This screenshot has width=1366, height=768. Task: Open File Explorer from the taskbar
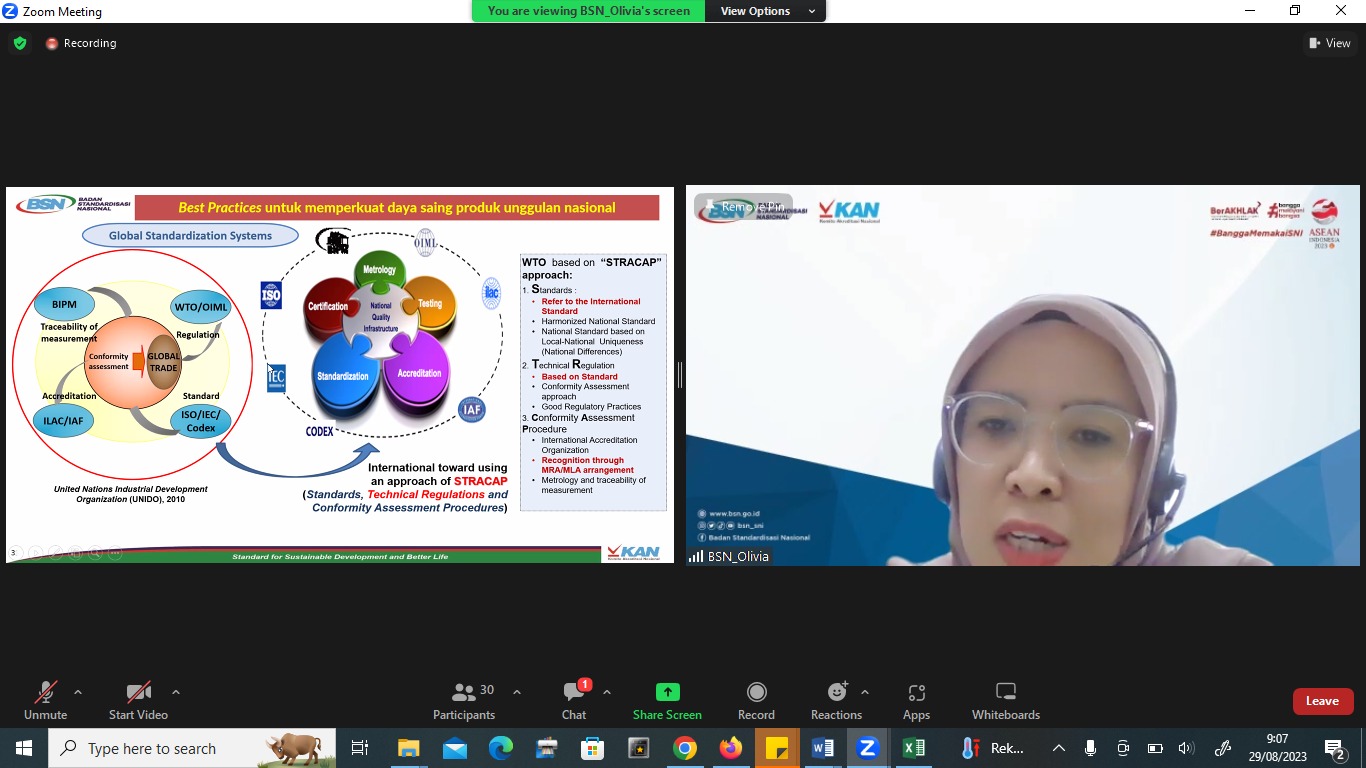click(408, 748)
